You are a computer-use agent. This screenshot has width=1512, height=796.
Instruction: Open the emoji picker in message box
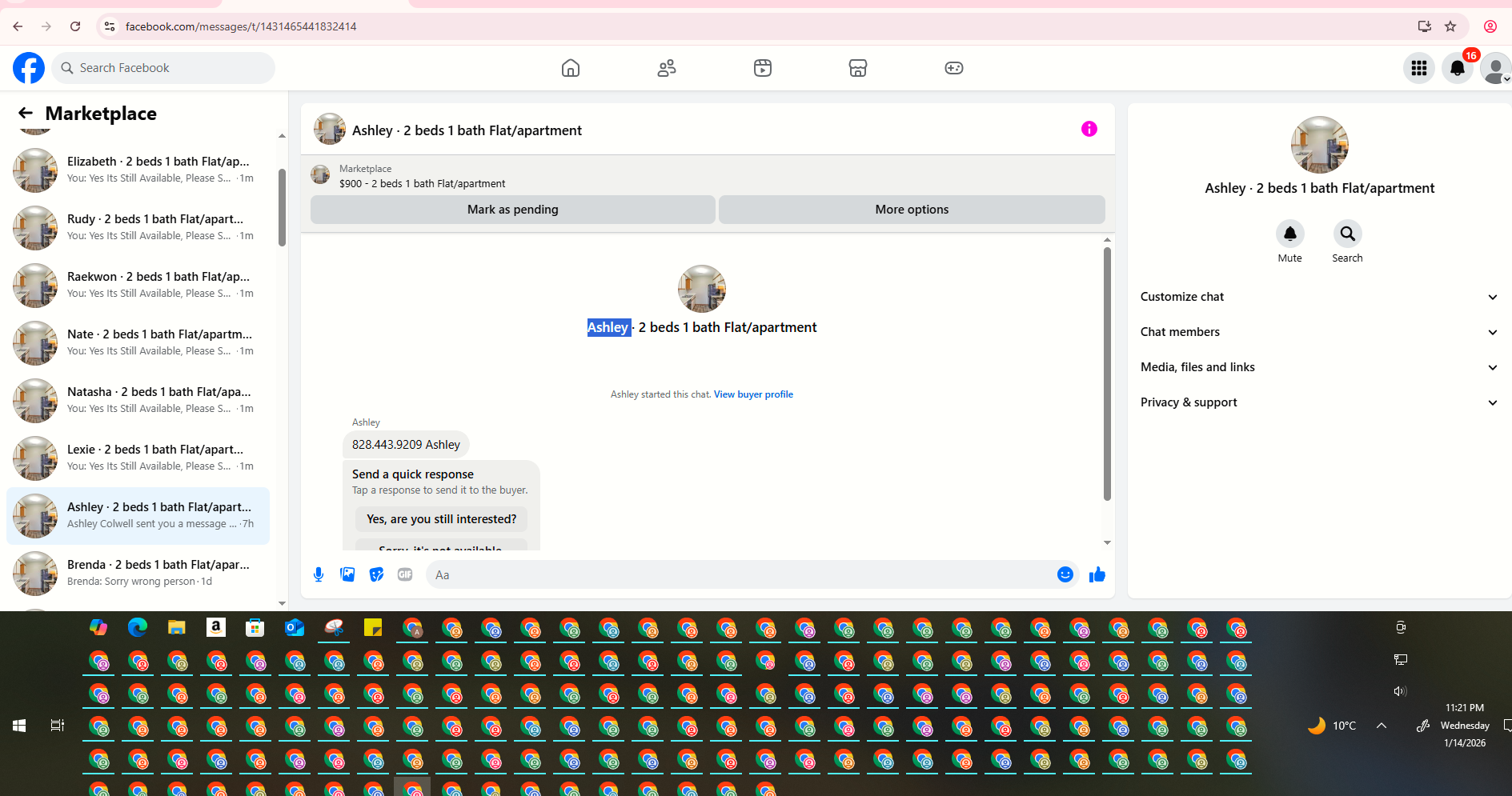tap(1065, 574)
